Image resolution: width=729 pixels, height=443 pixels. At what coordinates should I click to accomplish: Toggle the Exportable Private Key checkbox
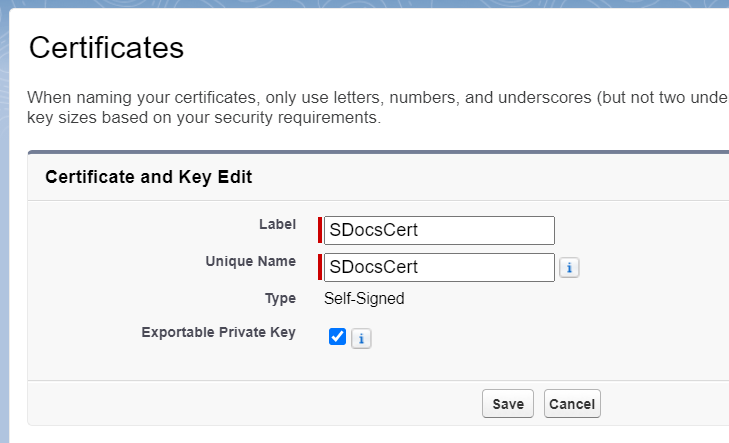tap(337, 337)
